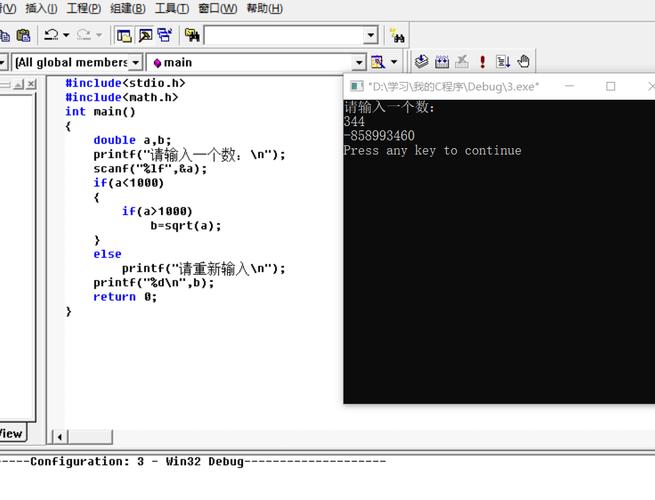Viewport: 655px width, 500px height.
Task: Open the Find combo box dropdown arrow
Action: click(x=370, y=35)
